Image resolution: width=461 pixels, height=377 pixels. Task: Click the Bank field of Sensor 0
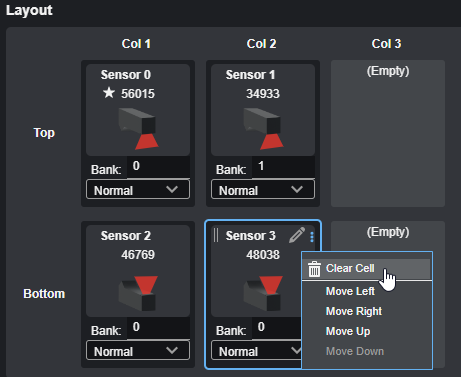coord(158,167)
